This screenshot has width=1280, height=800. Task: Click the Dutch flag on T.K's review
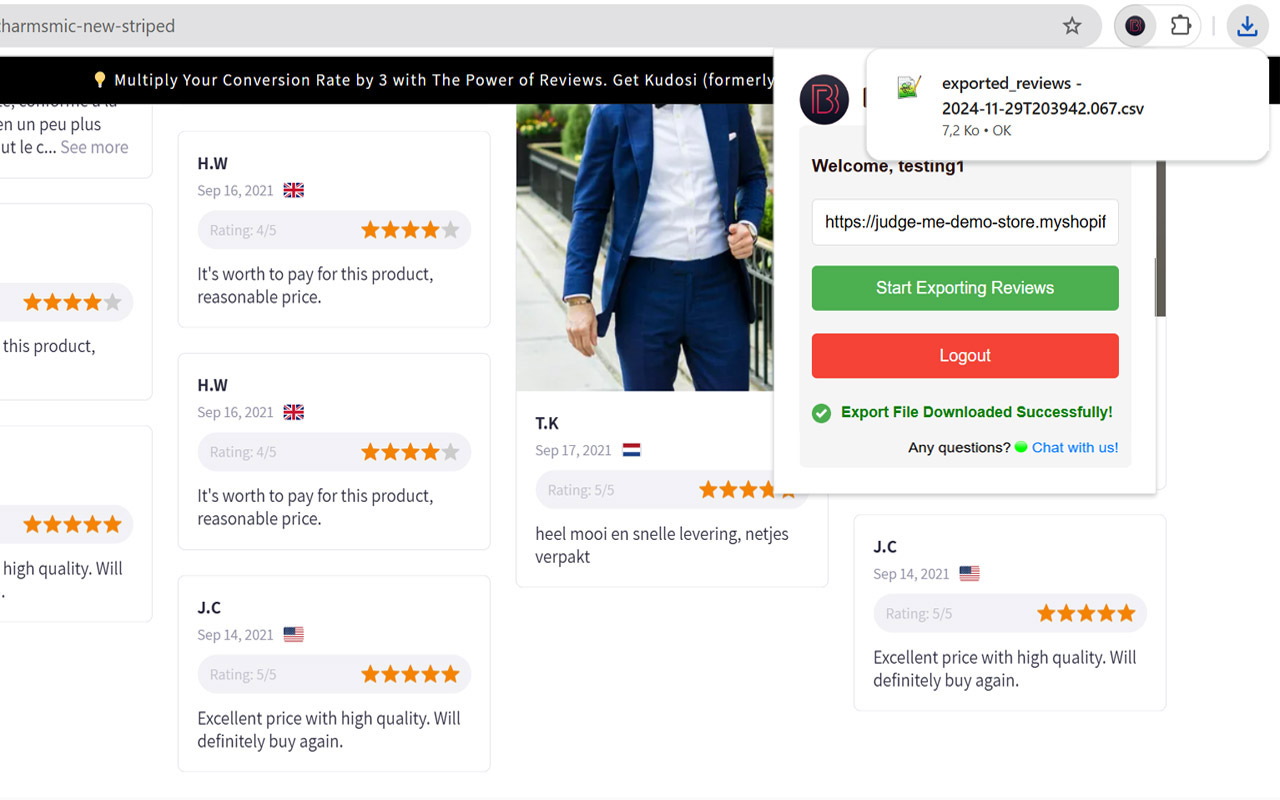point(631,450)
